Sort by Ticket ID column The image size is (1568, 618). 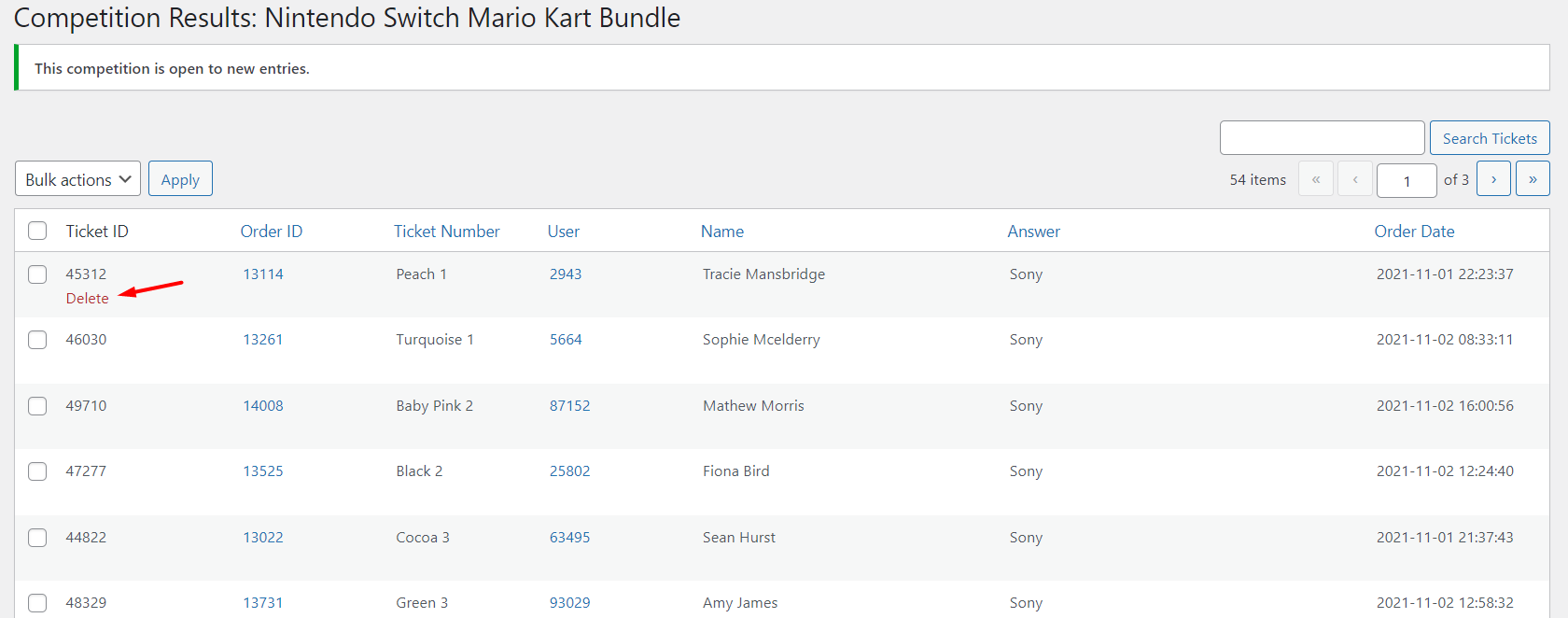pos(97,232)
